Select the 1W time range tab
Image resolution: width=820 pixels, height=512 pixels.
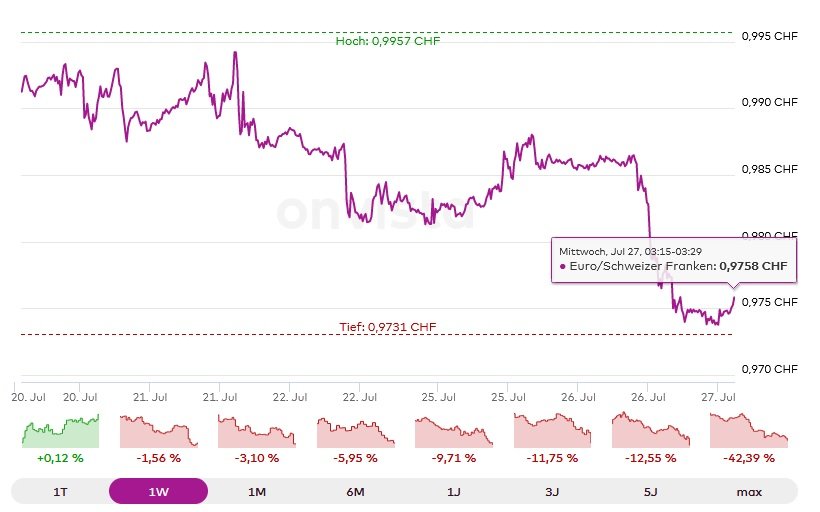point(158,491)
